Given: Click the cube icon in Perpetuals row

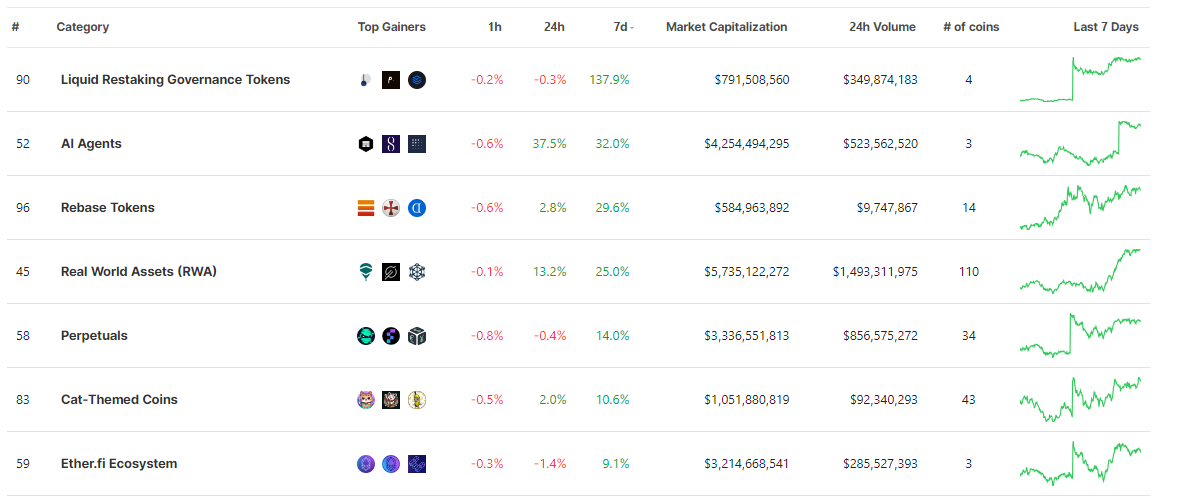Looking at the screenshot, I should click(417, 336).
